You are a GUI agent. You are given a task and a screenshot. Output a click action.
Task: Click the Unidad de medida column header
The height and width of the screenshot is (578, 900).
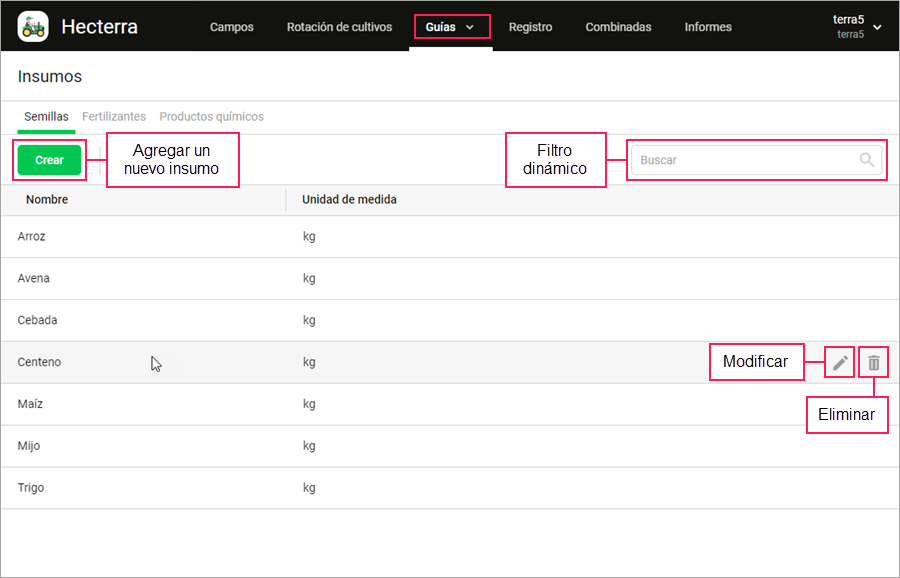pos(349,200)
